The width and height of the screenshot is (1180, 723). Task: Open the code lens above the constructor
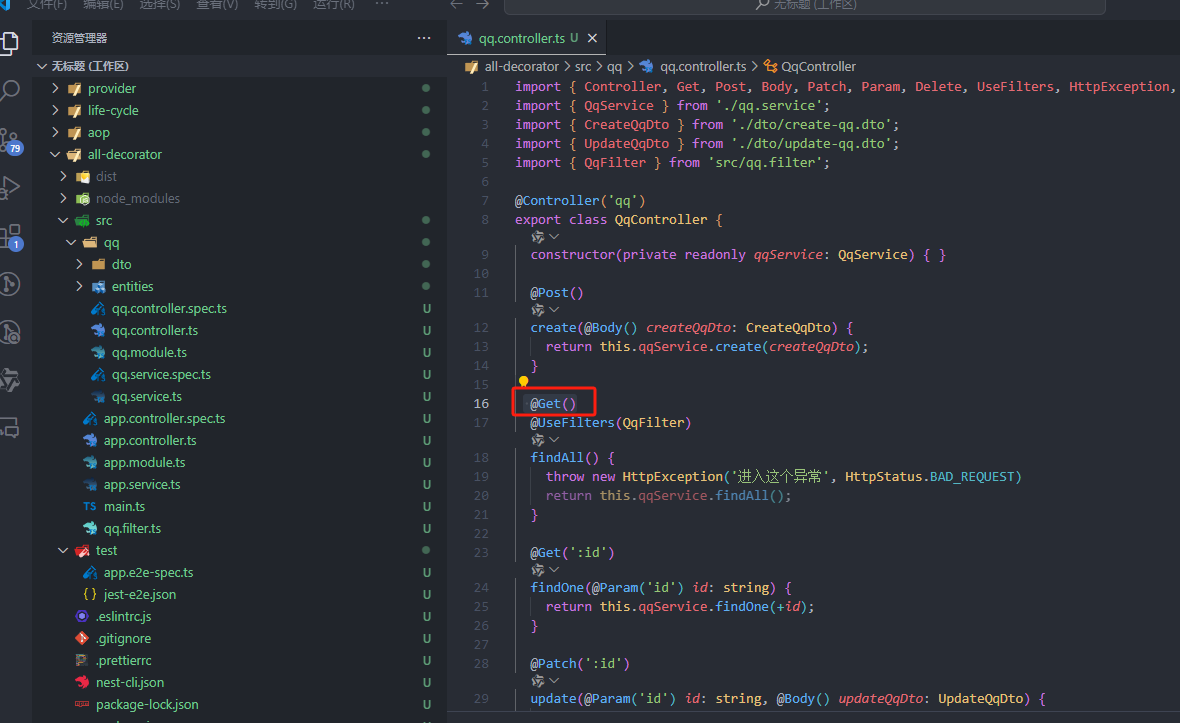[546, 237]
